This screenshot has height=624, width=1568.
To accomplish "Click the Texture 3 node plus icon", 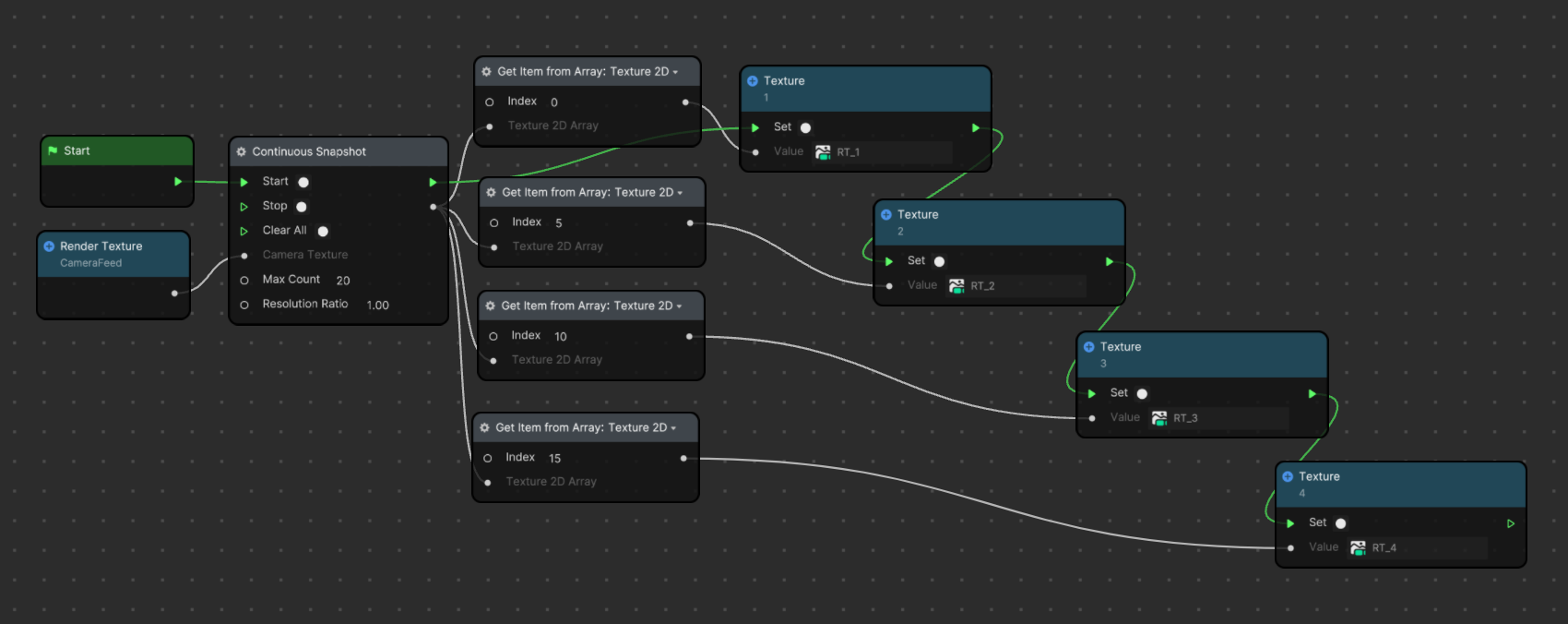I will [x=1089, y=347].
